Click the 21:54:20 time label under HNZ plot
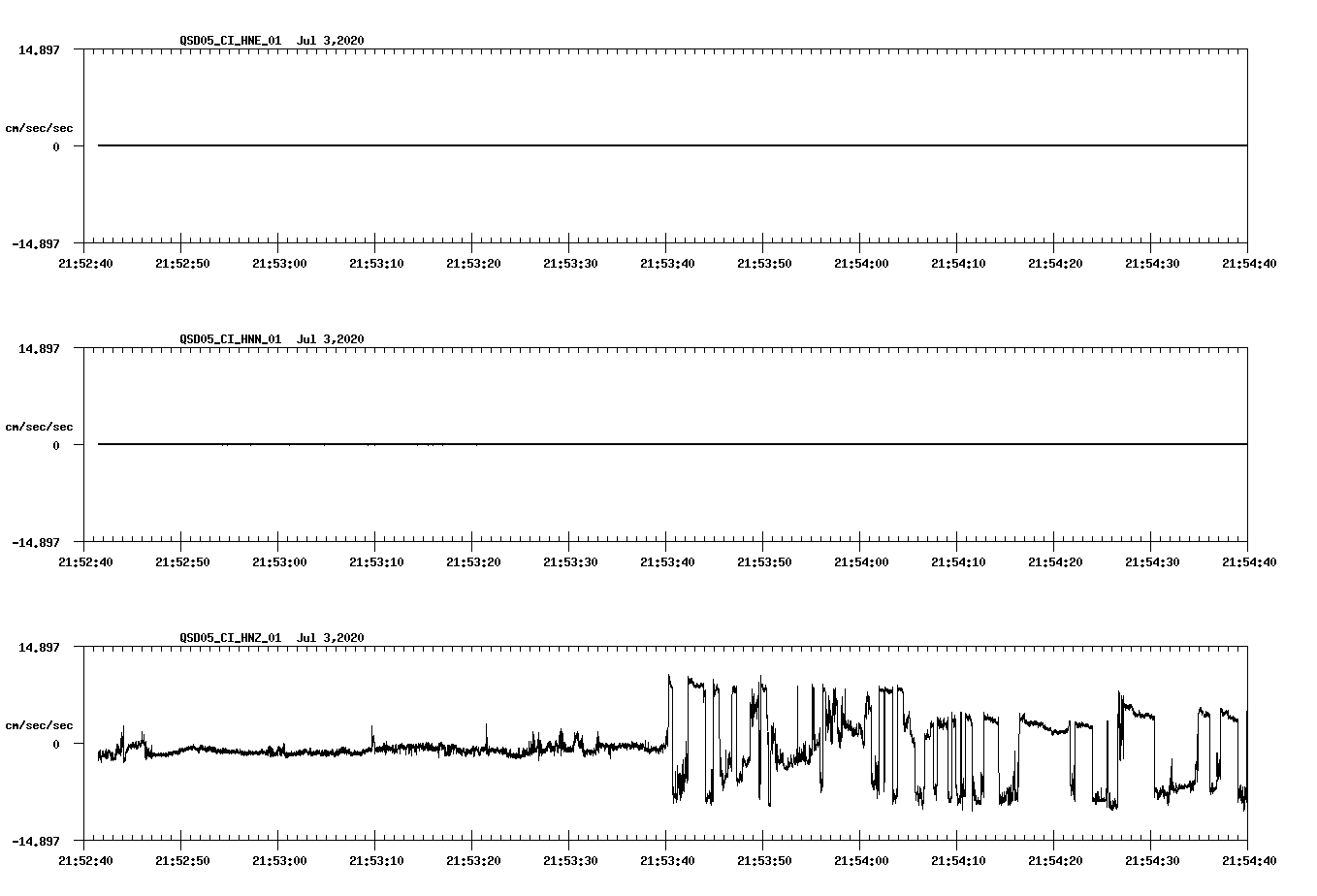This screenshot has width=1317, height=896. 1055,860
